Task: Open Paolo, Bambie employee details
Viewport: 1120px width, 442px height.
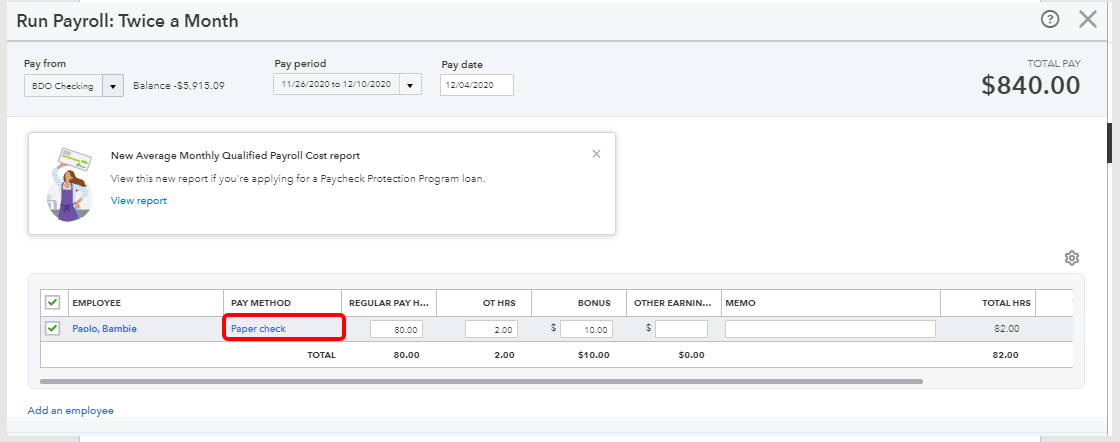Action: tap(105, 329)
